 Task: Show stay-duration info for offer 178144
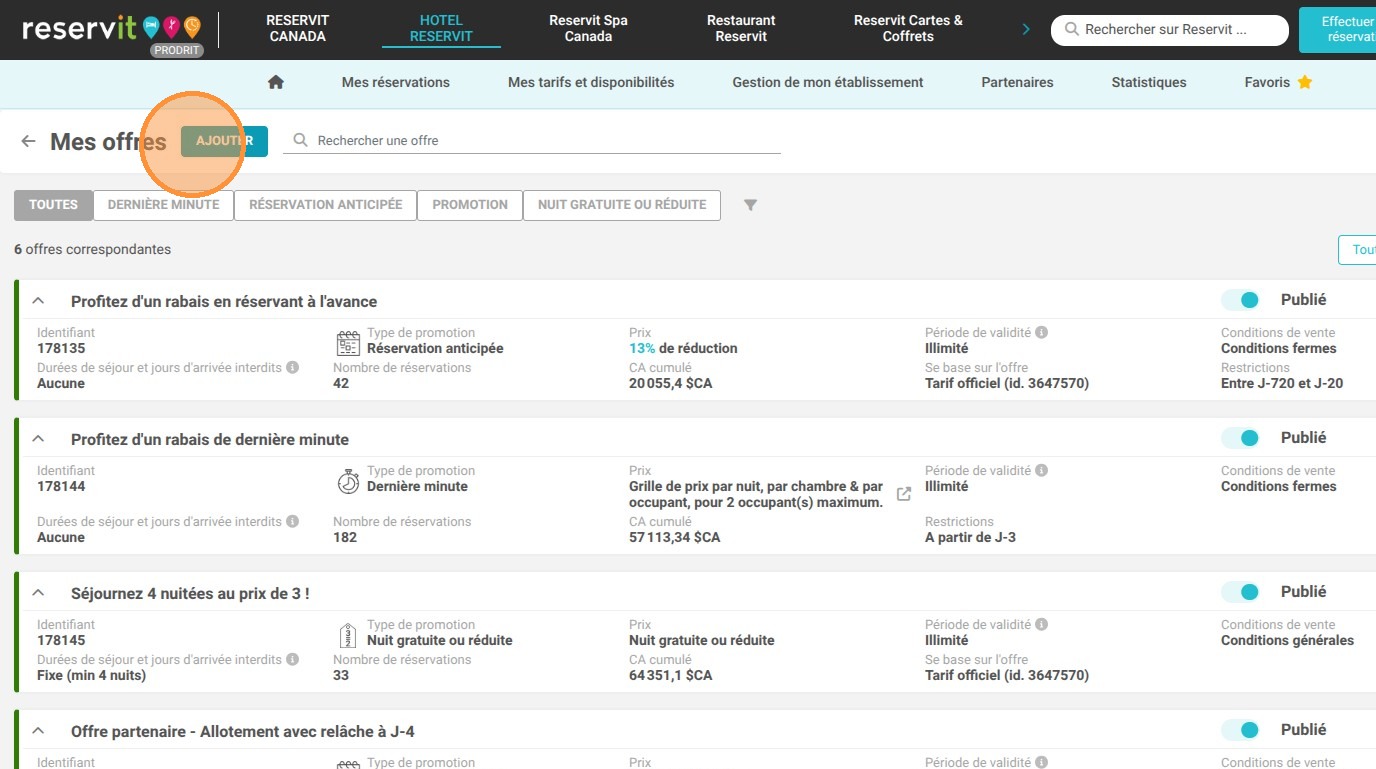pyautogui.click(x=293, y=521)
